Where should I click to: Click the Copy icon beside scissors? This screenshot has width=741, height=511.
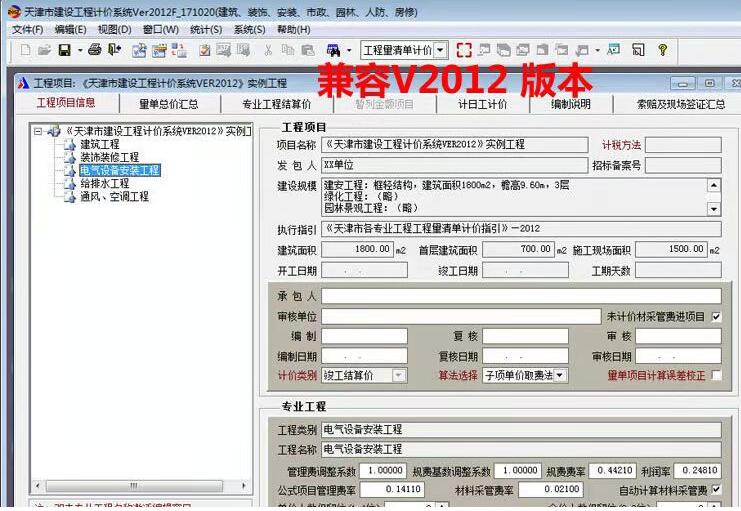click(288, 50)
